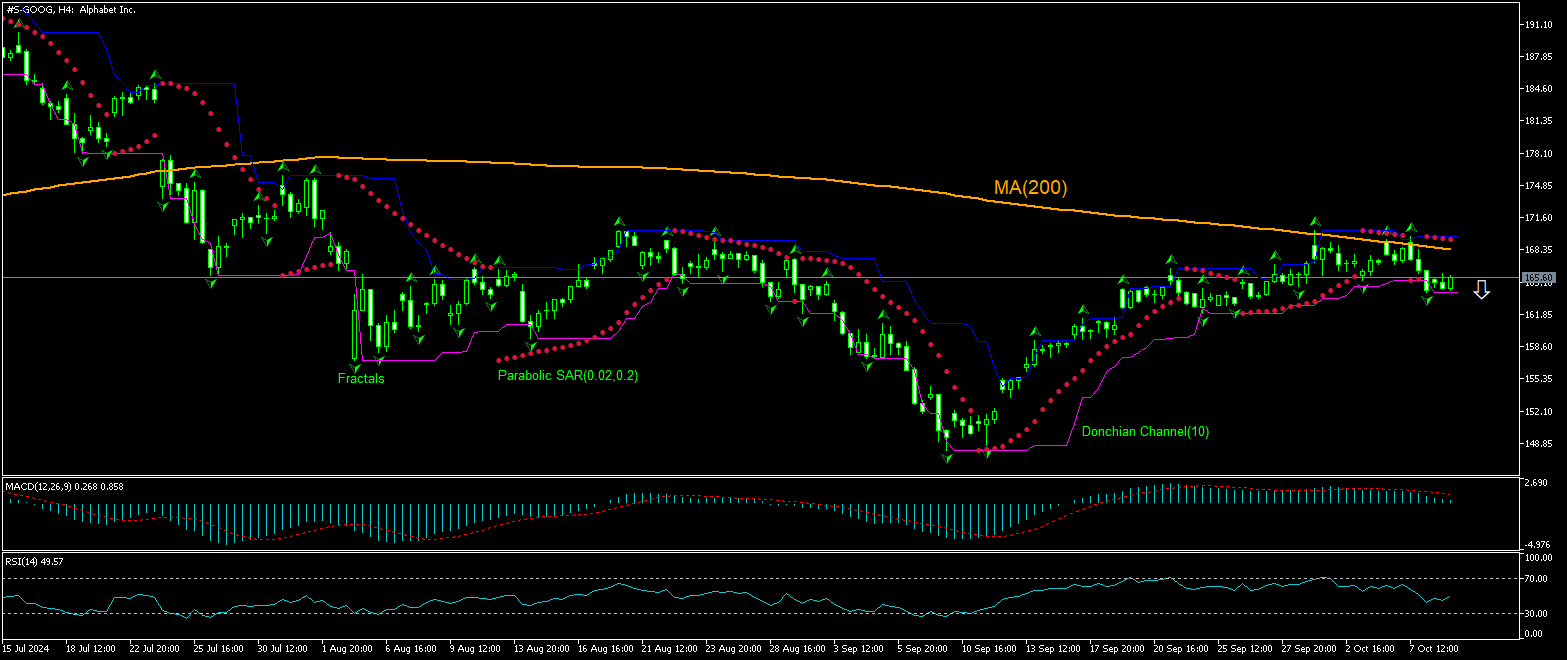The image size is (1567, 660).
Task: Click the 178.10 price axis label
Action: click(1536, 153)
